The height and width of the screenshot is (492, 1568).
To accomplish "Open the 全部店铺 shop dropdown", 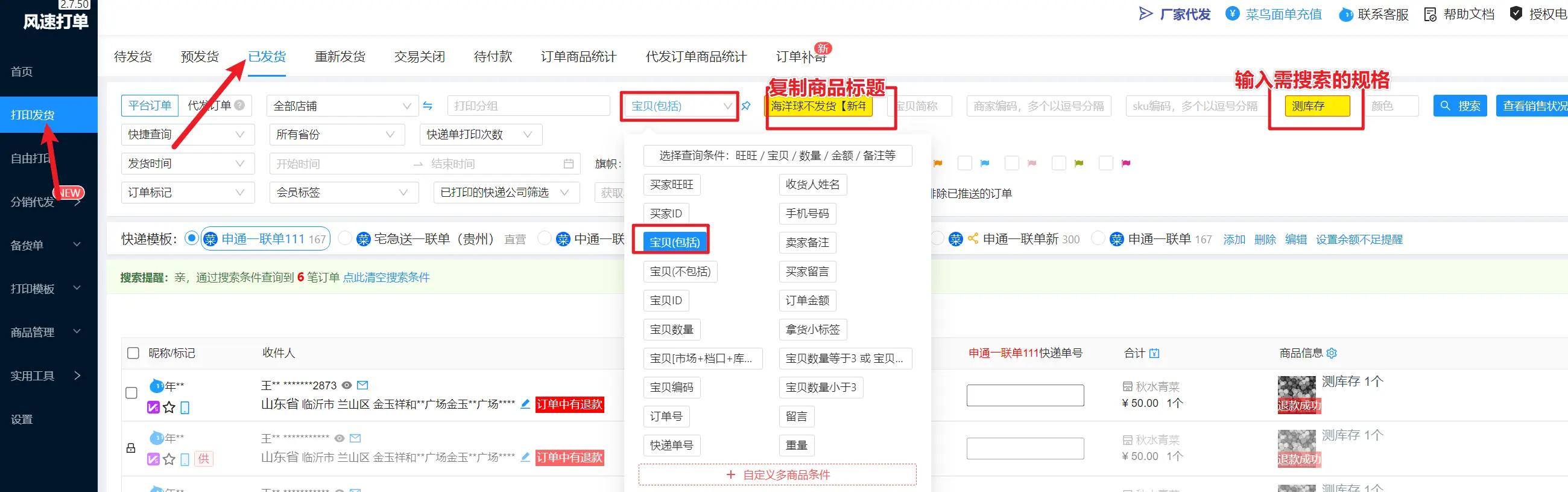I will coord(342,106).
